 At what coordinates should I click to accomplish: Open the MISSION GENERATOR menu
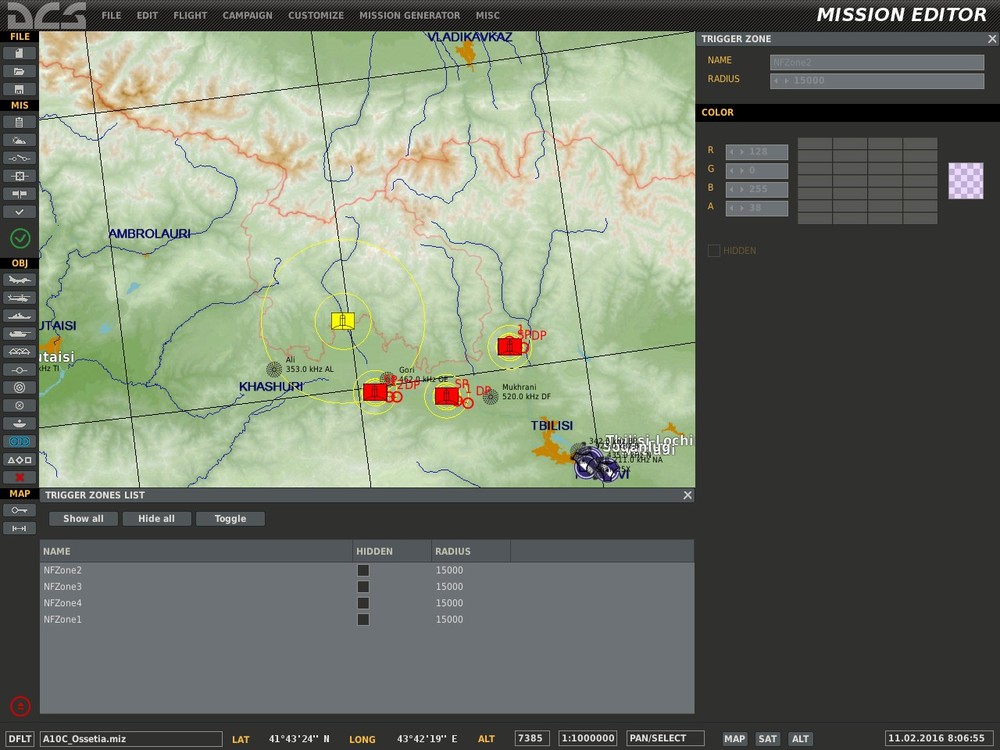click(411, 16)
